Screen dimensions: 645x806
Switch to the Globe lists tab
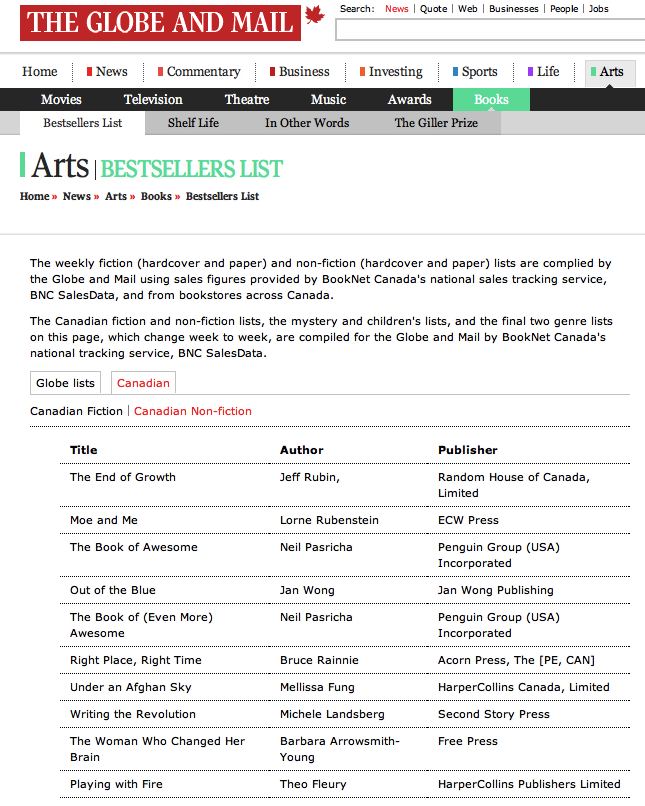(65, 383)
